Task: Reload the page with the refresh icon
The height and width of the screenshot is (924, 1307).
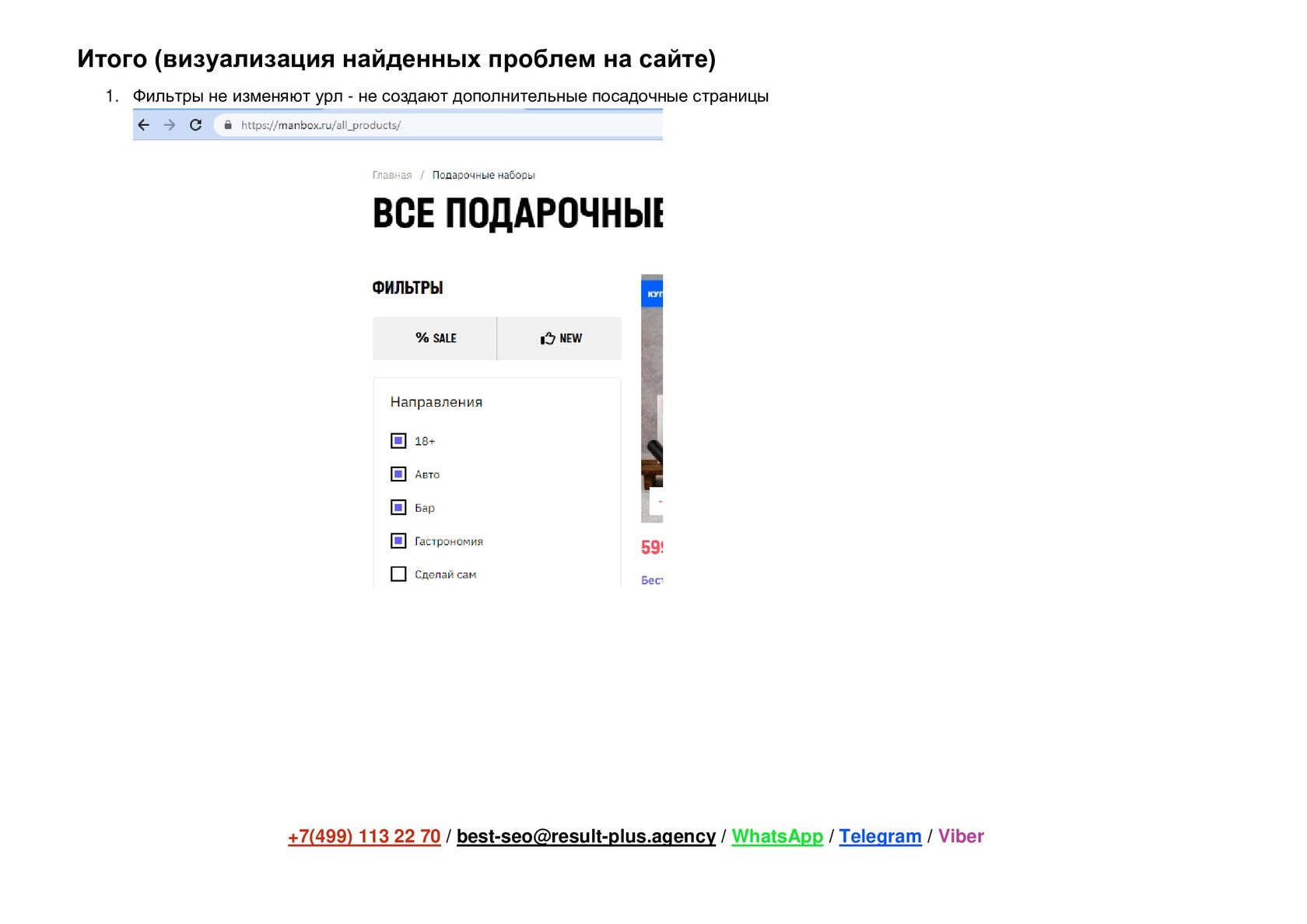Action: click(196, 125)
